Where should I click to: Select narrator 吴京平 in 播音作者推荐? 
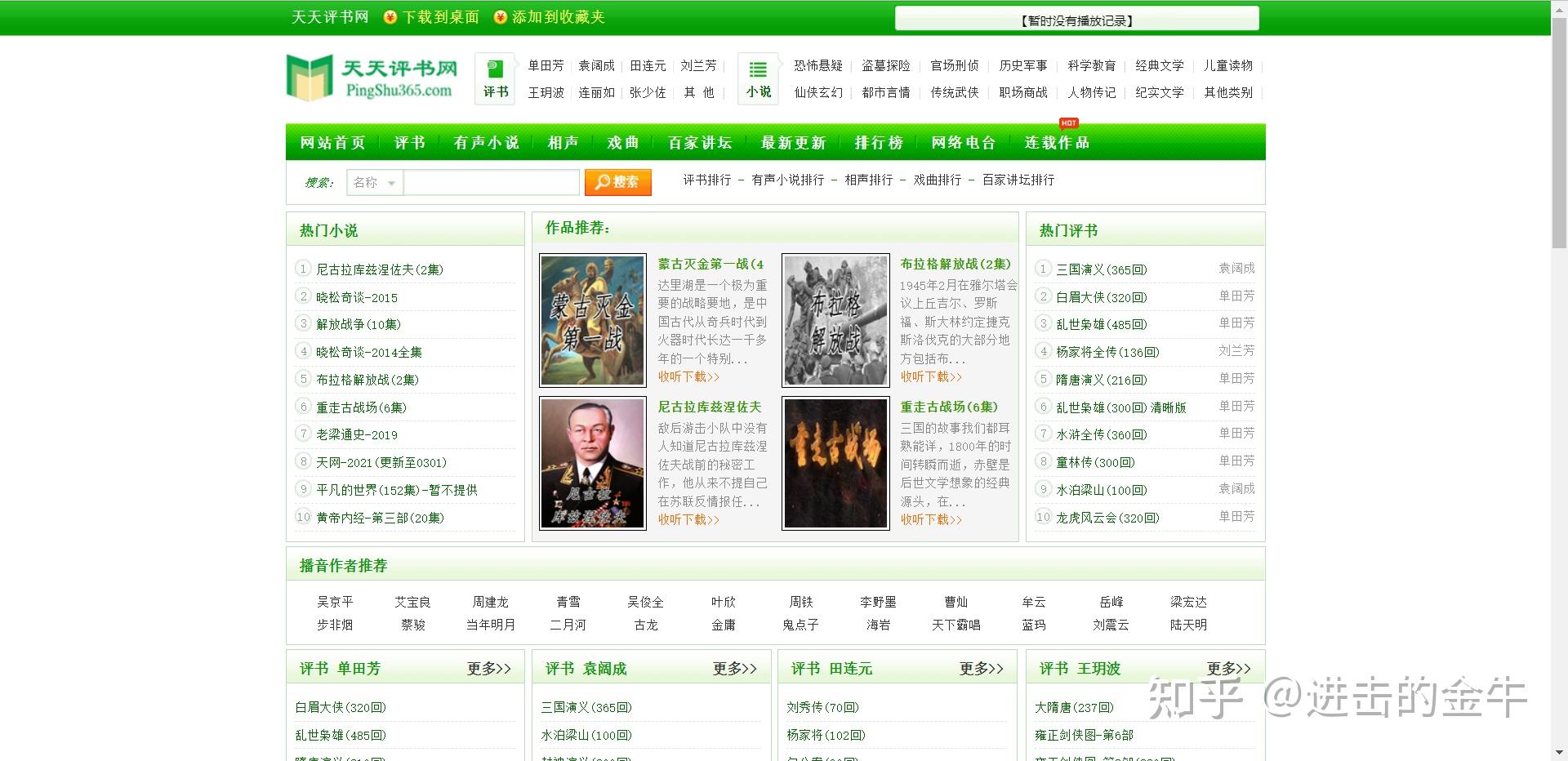[x=335, y=602]
